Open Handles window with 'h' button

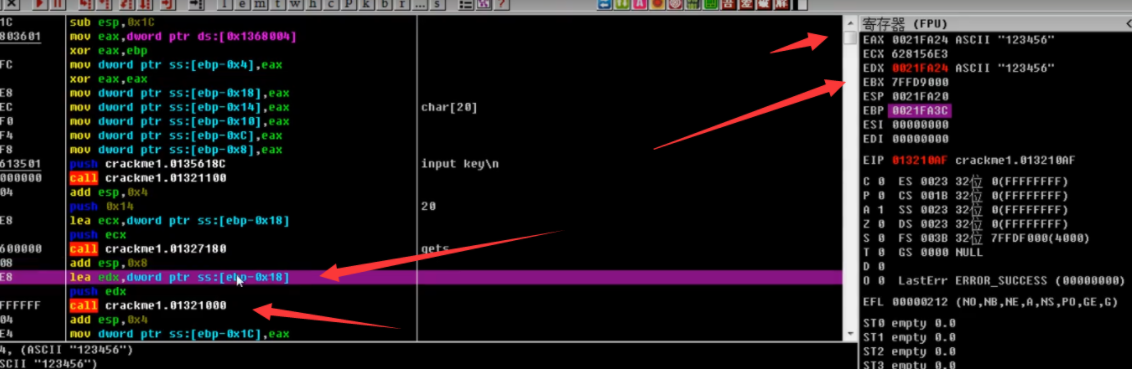coord(313,4)
